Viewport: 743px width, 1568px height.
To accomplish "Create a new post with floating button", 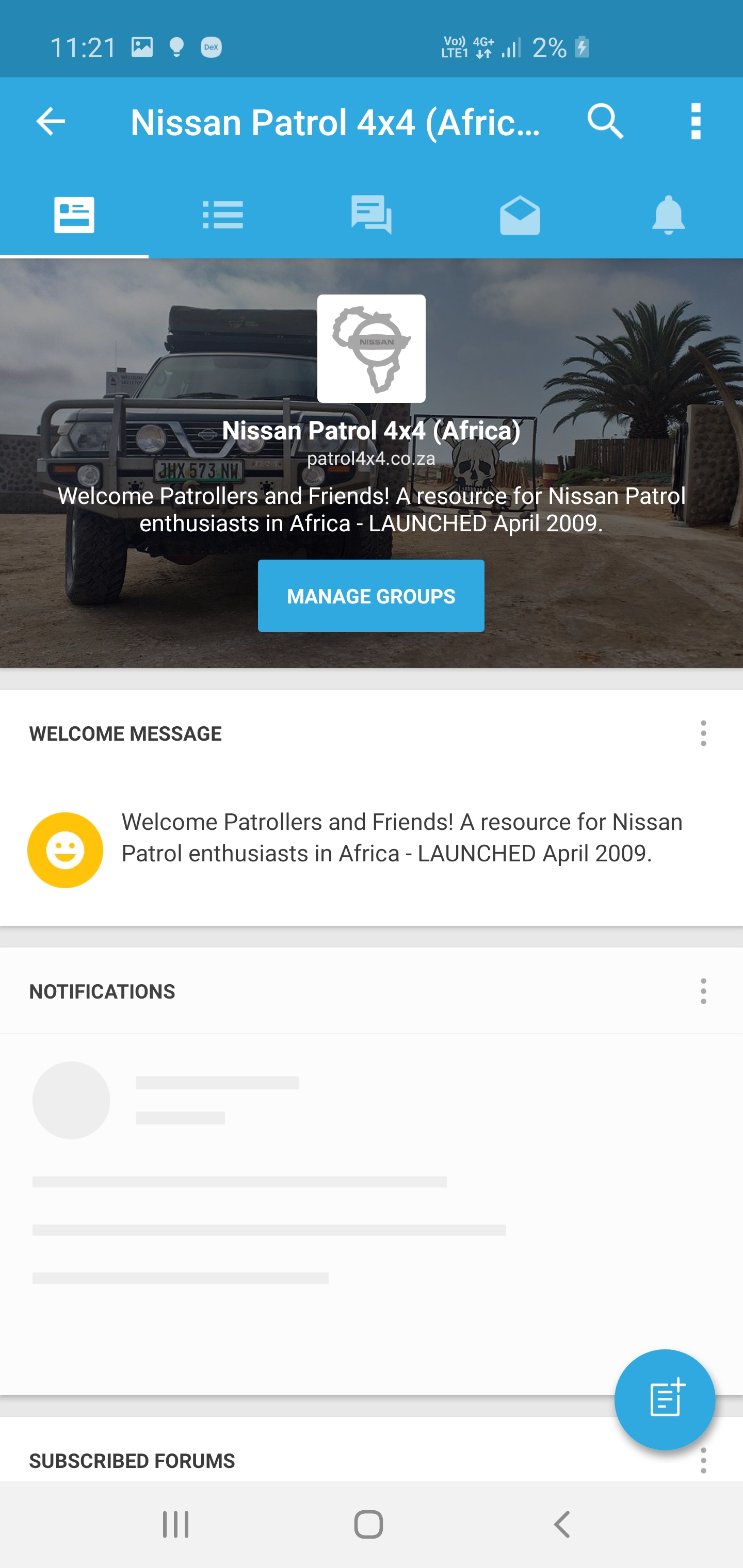I will coord(665,1399).
